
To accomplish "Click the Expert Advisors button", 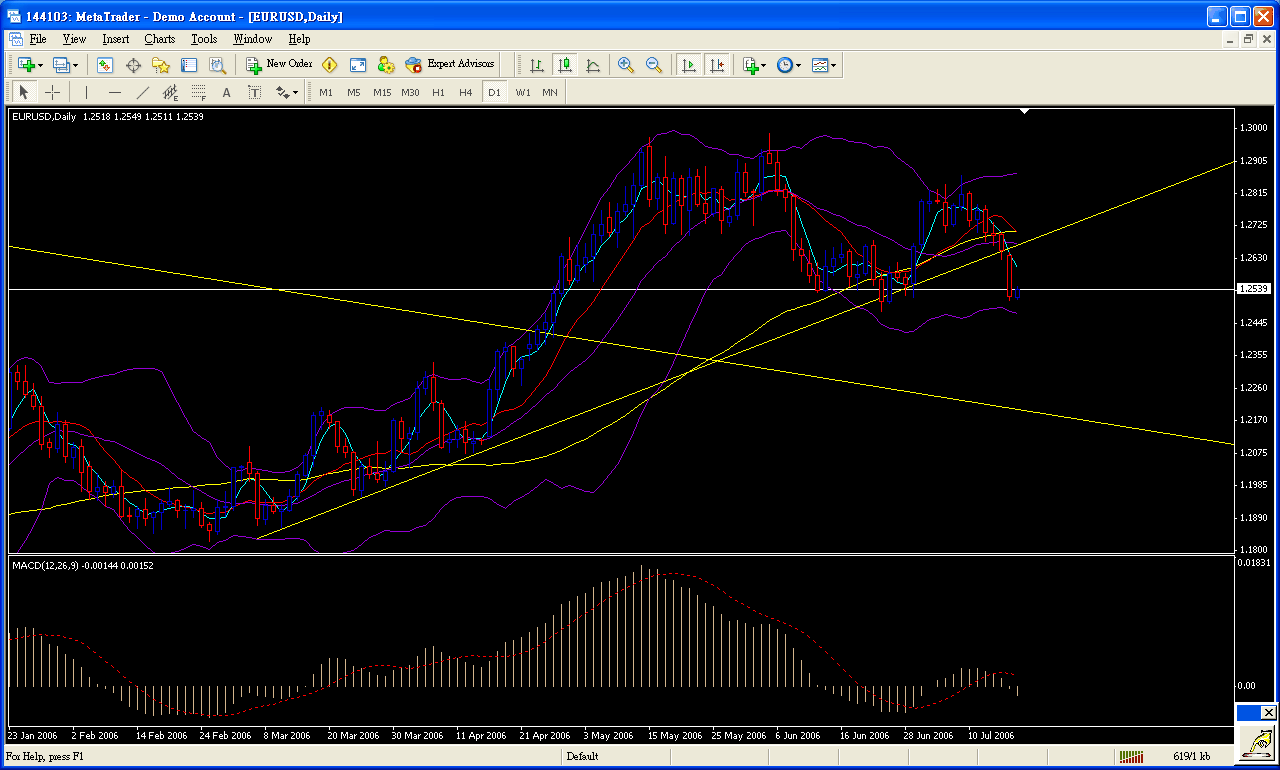I will [450, 64].
